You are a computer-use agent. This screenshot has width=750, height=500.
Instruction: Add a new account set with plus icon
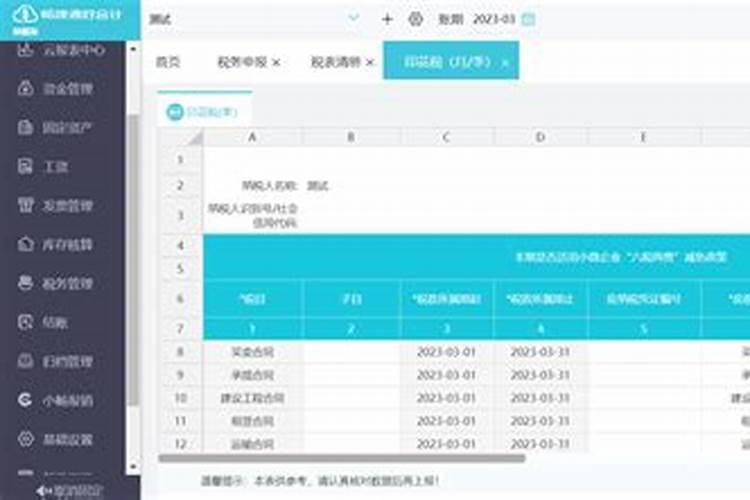click(x=387, y=19)
